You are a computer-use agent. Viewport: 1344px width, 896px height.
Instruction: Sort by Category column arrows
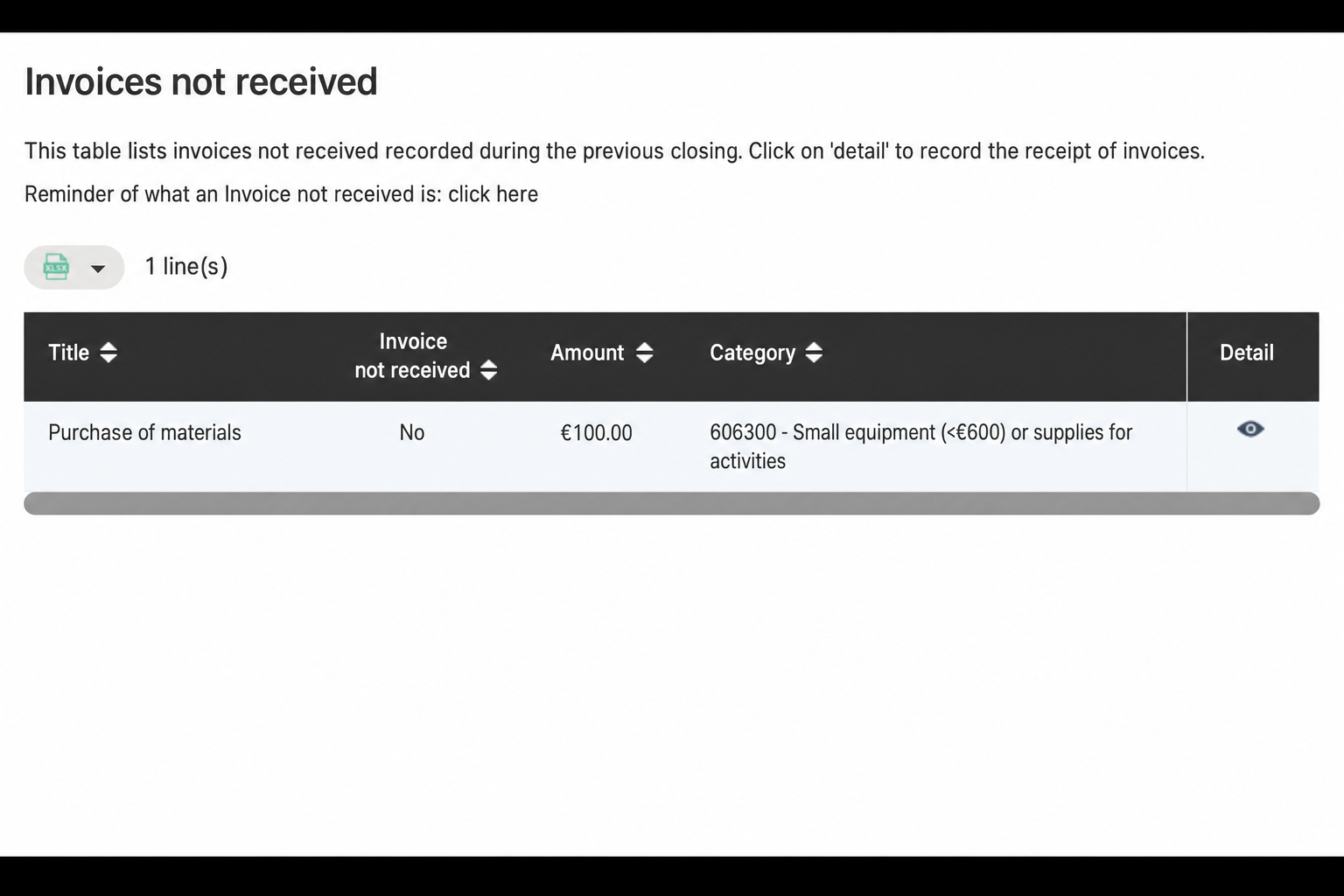click(814, 353)
